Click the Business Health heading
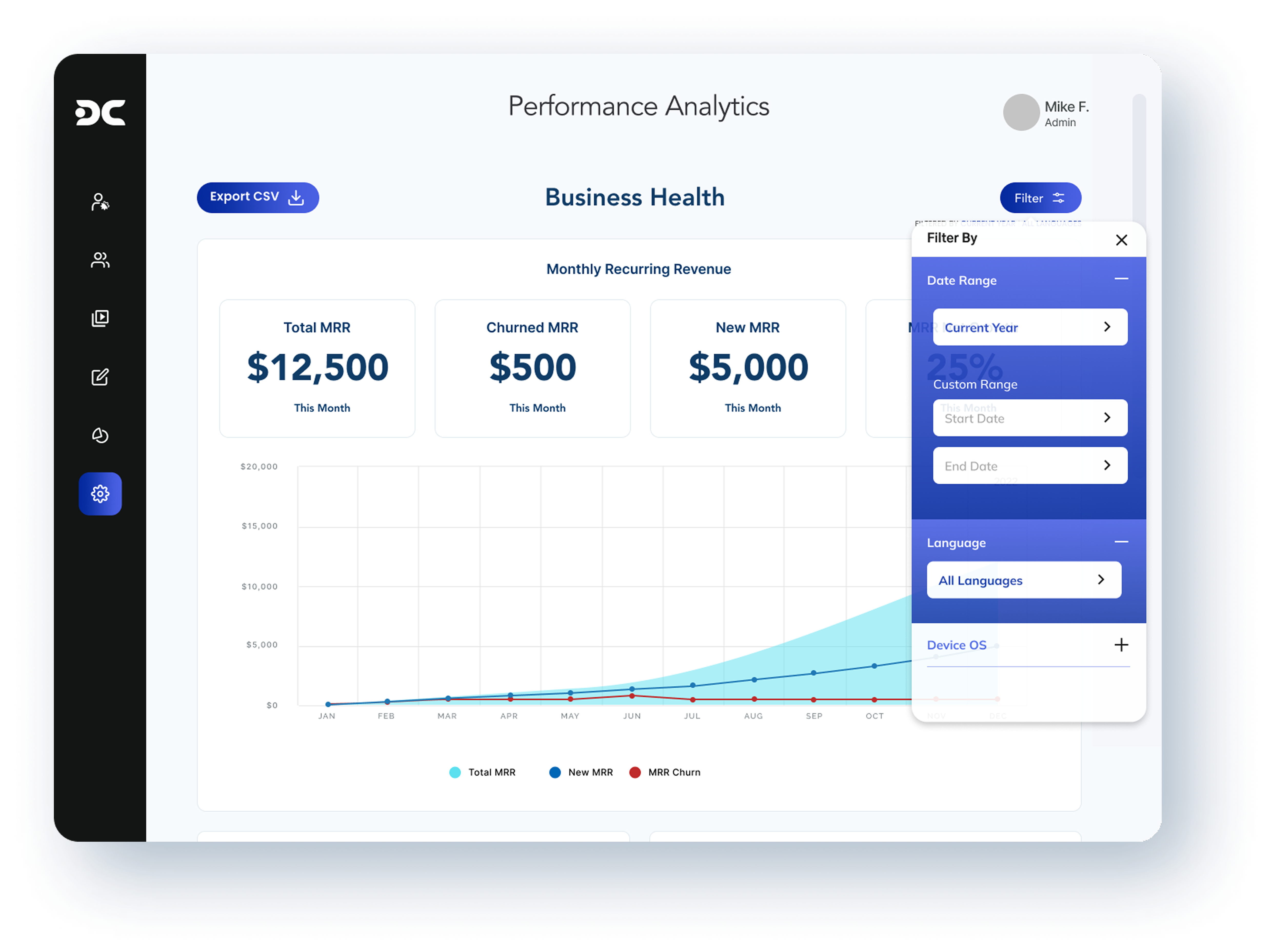The width and height of the screenshot is (1272, 952). pyautogui.click(x=635, y=197)
